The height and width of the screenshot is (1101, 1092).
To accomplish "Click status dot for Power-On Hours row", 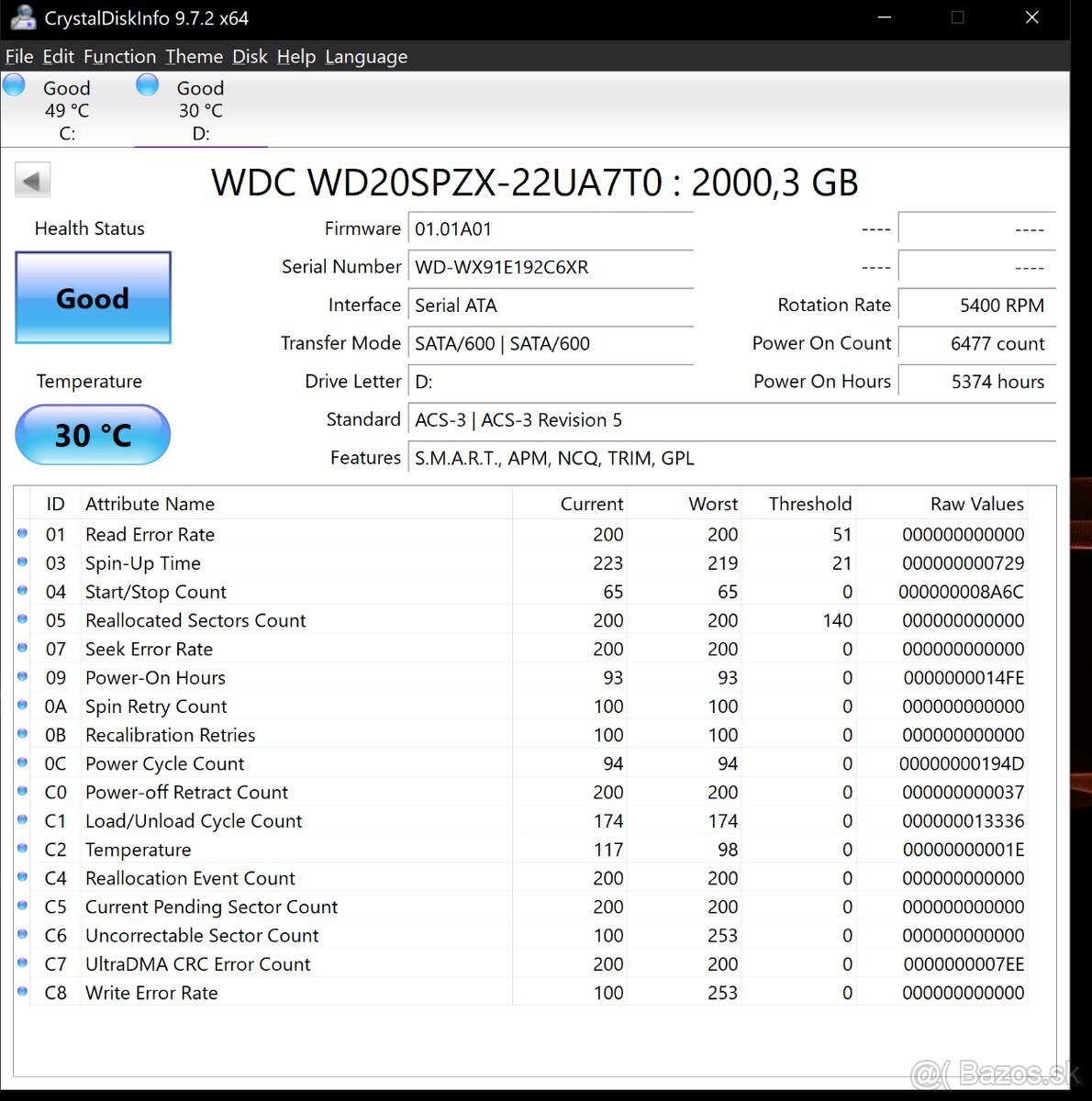I will point(22,676).
